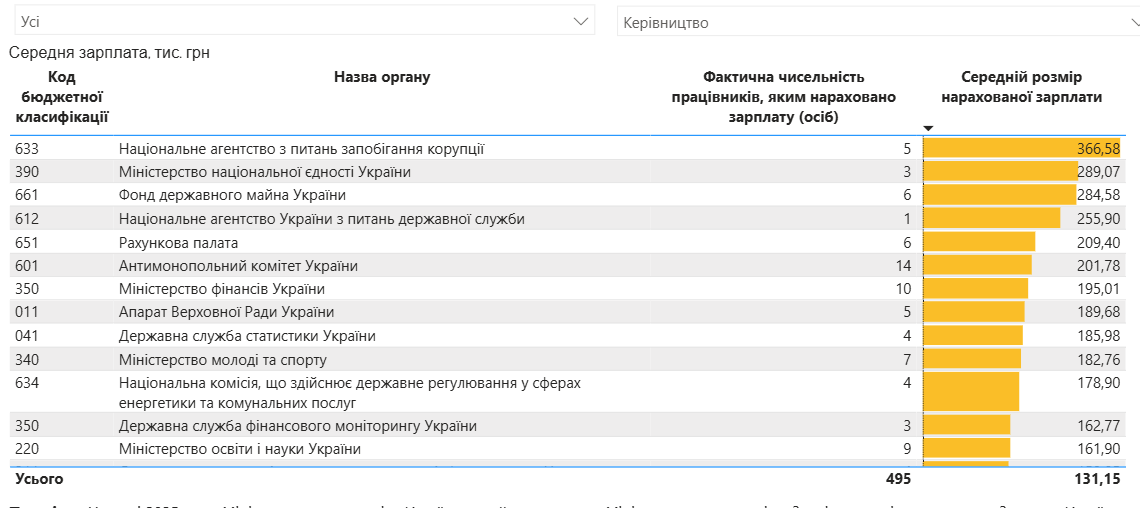The height and width of the screenshot is (508, 1140).
Task: Expand the "Усі" dropdown chevron
Action: tap(581, 21)
